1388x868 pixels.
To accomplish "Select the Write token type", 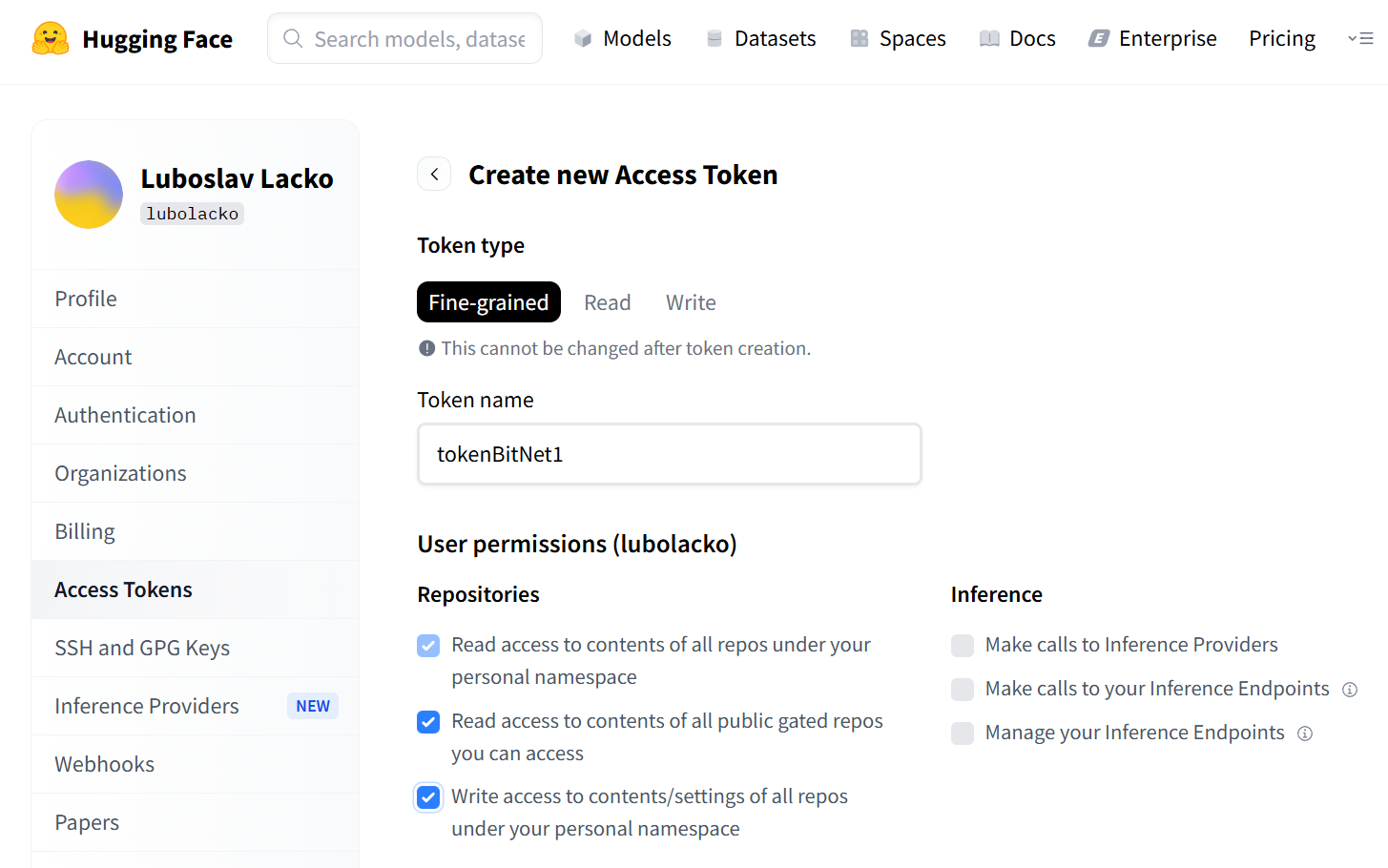I will click(x=691, y=302).
